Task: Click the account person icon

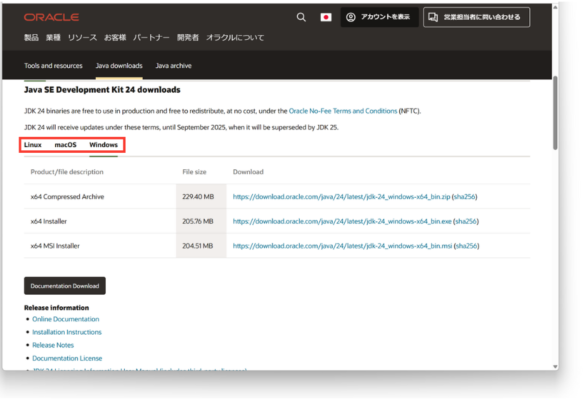Action: tap(350, 17)
